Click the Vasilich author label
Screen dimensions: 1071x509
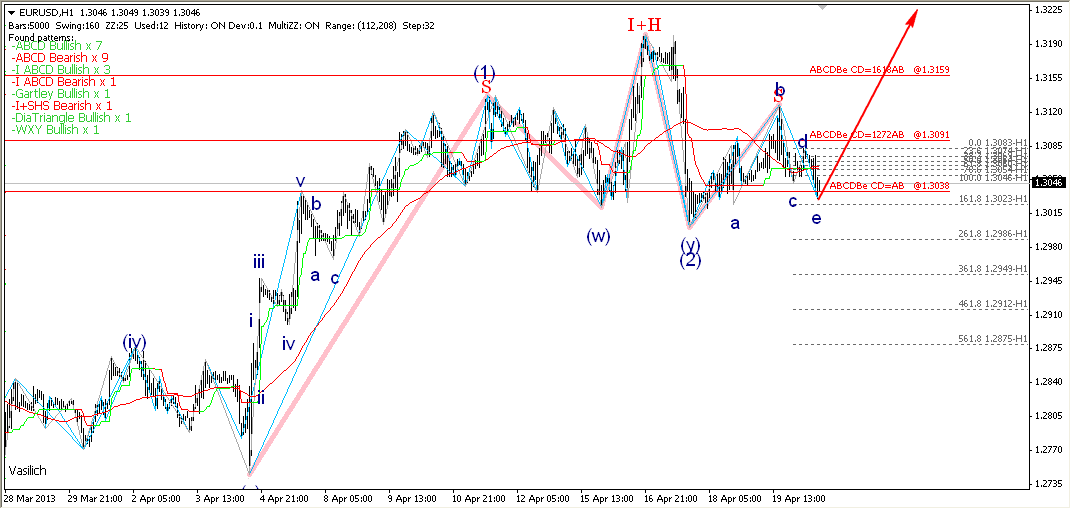28,470
